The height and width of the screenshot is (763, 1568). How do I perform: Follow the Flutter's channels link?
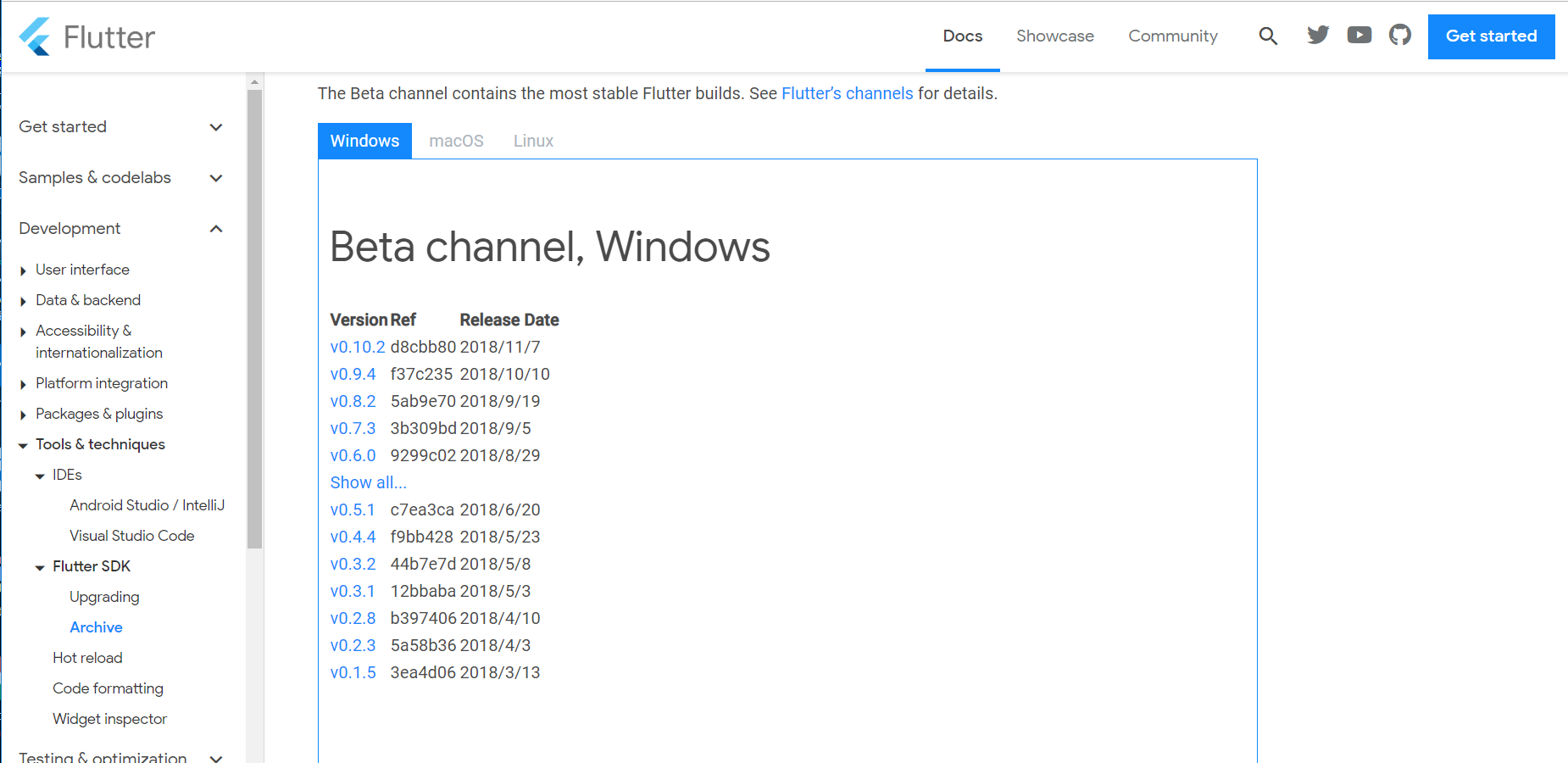click(x=847, y=93)
